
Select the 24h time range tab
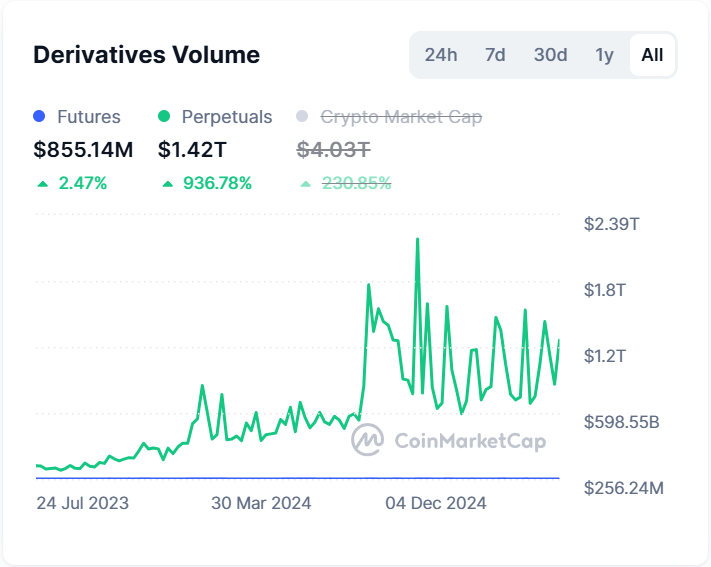440,55
